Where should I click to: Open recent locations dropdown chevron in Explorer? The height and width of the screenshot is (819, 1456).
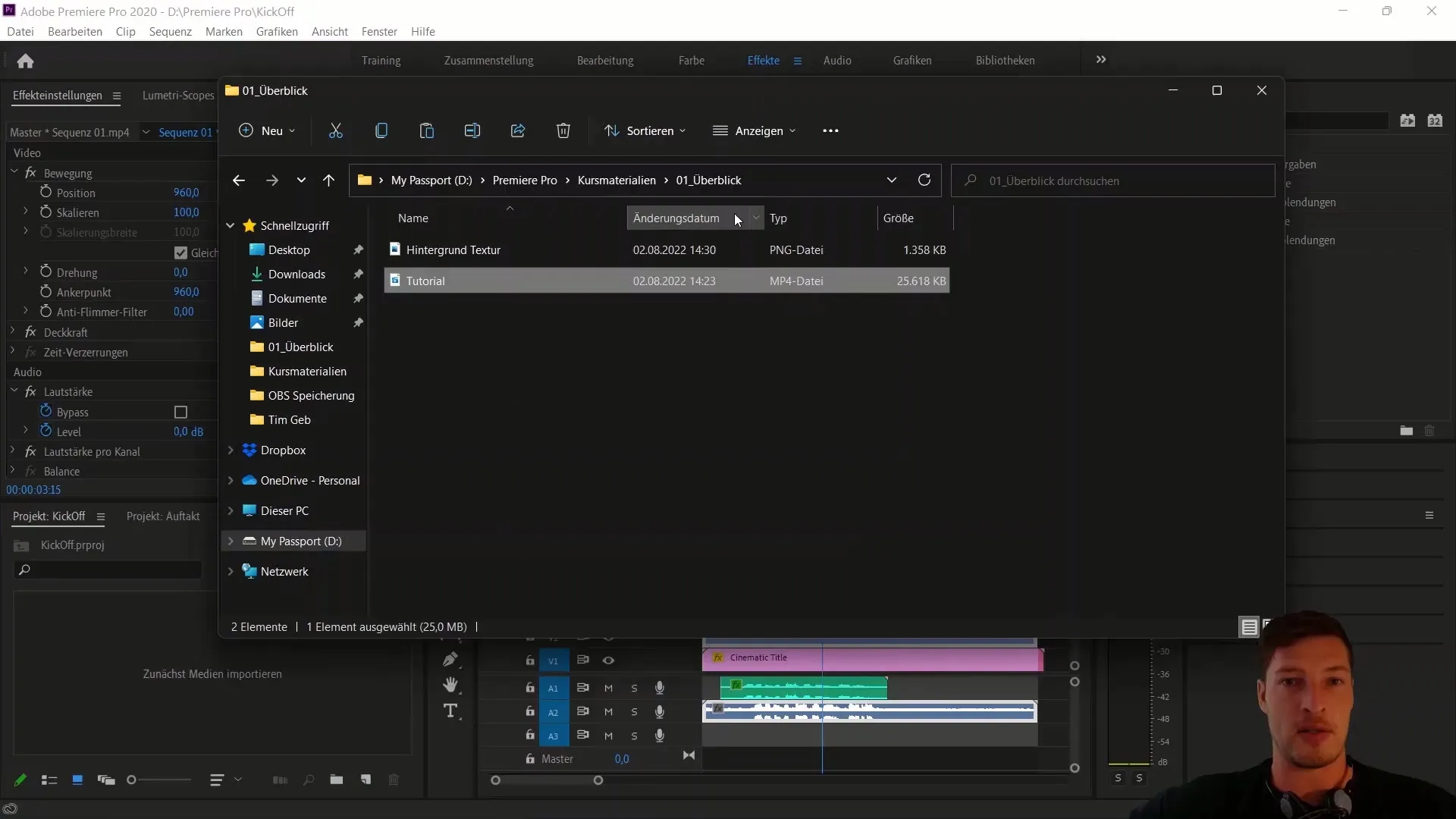click(x=301, y=180)
